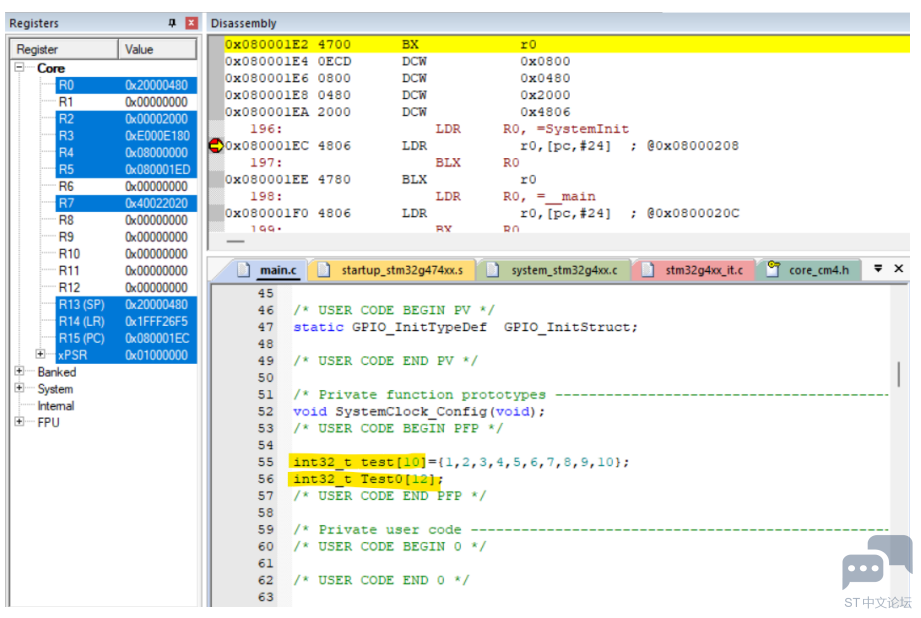Close the Registers panel
Viewport: 921px width, 618px height.
pos(191,23)
